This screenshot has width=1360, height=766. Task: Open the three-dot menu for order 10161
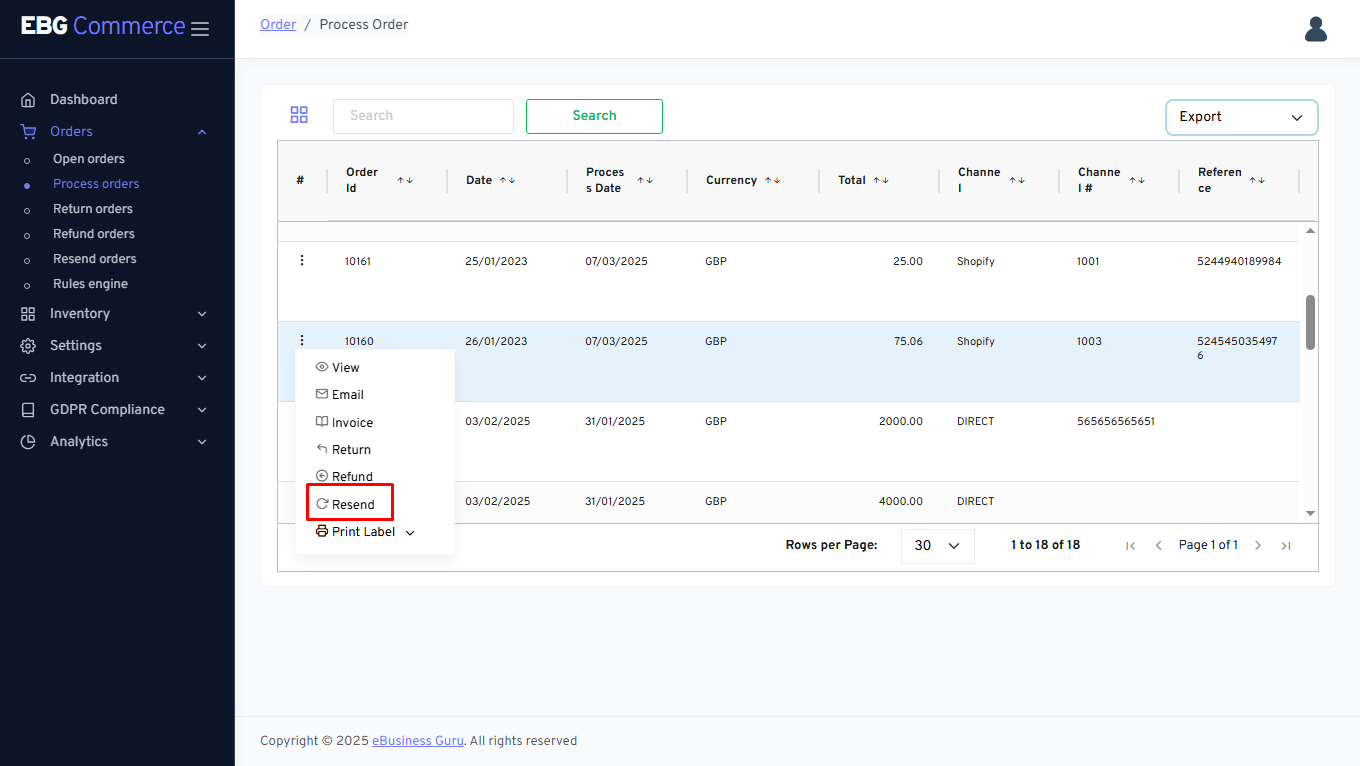(x=302, y=260)
